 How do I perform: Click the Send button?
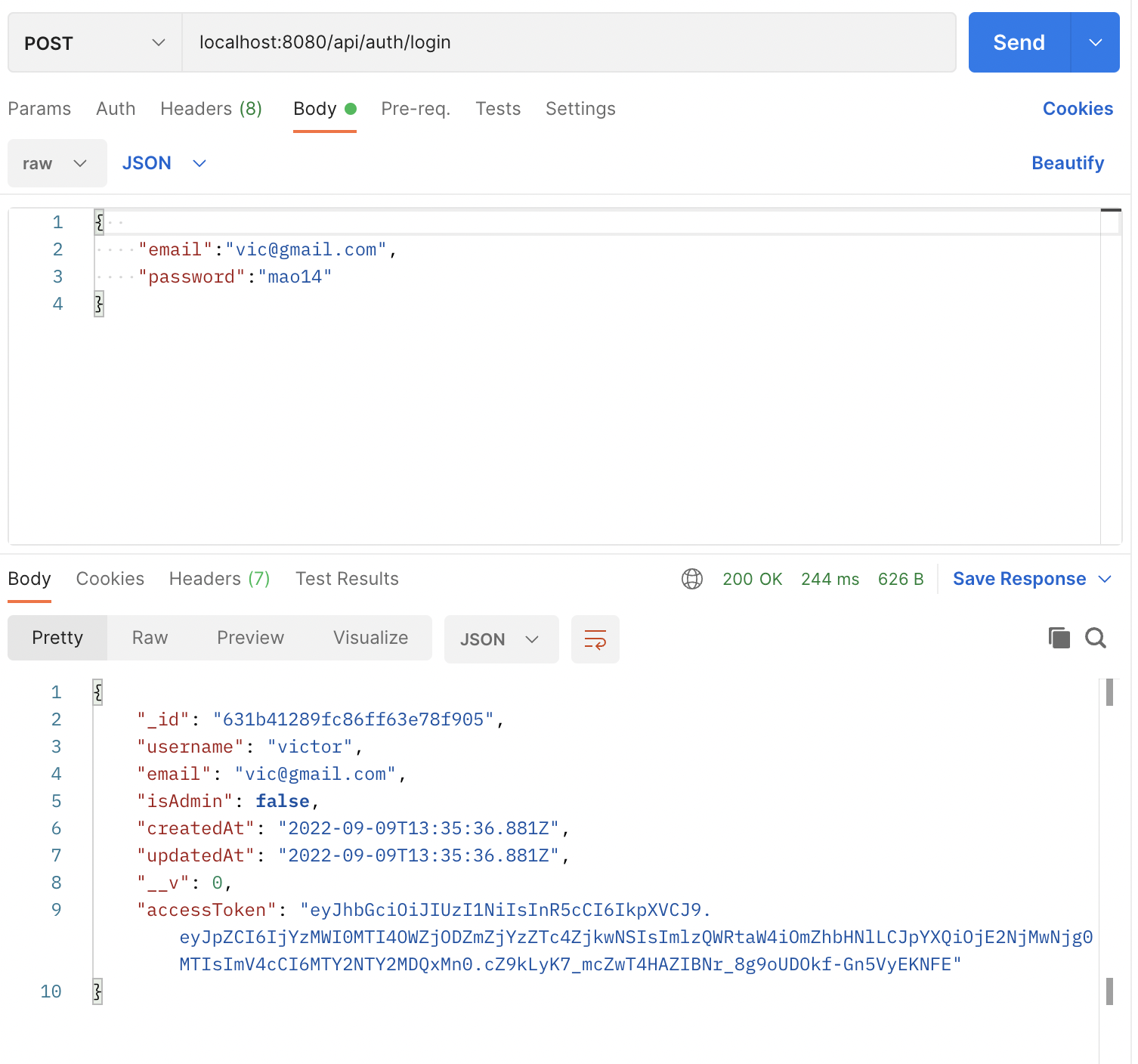click(x=1018, y=42)
